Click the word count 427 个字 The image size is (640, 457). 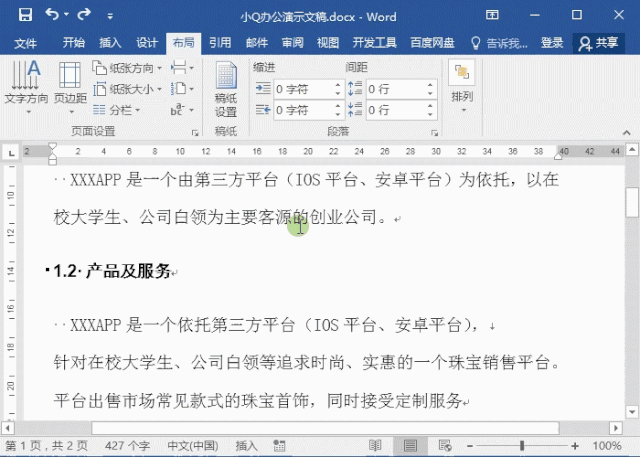click(127, 446)
